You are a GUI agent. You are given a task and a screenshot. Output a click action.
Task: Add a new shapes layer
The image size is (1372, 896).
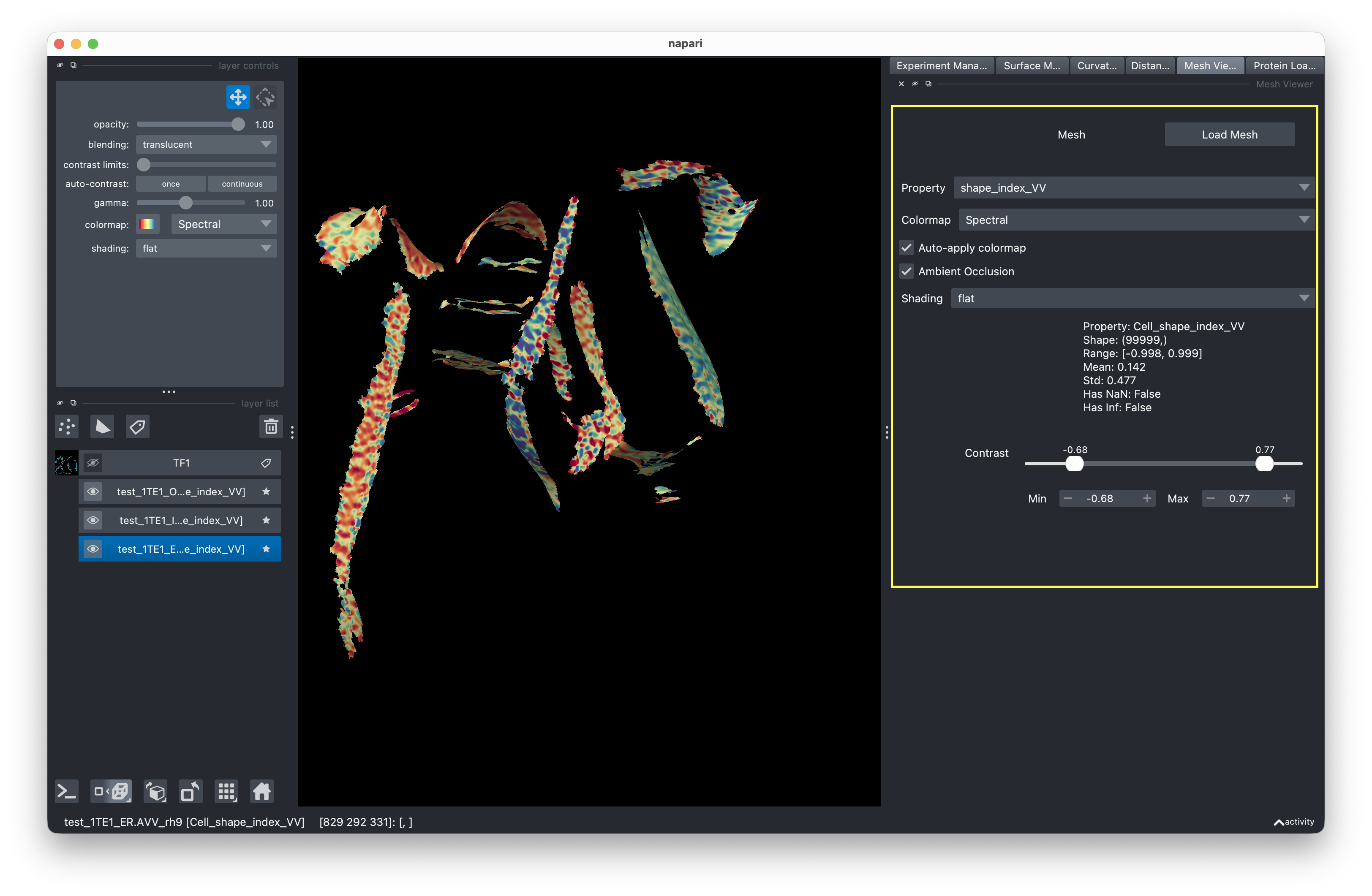pyautogui.click(x=102, y=427)
